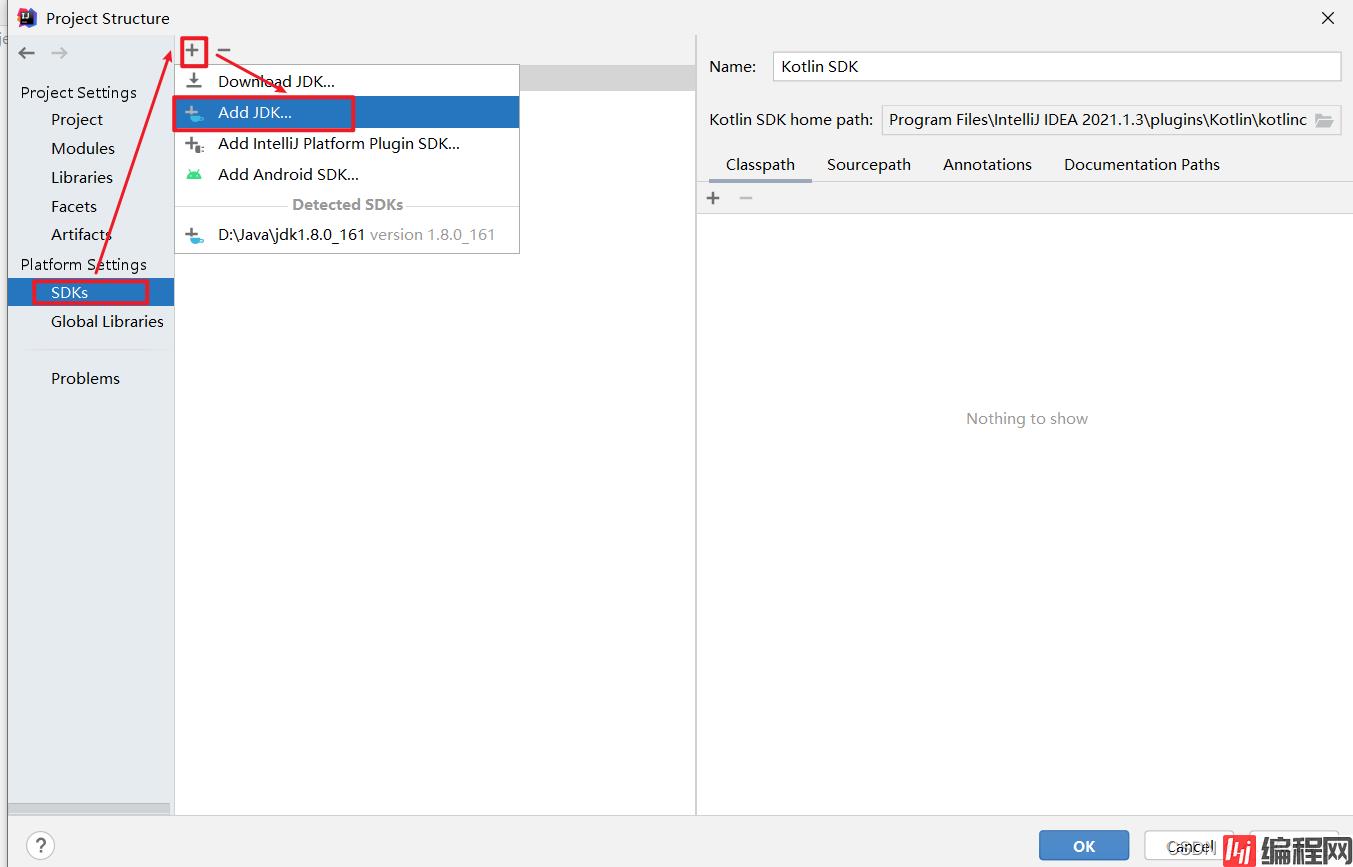This screenshot has height=867, width=1353.
Task: Switch to the Annotations tab
Action: point(987,164)
